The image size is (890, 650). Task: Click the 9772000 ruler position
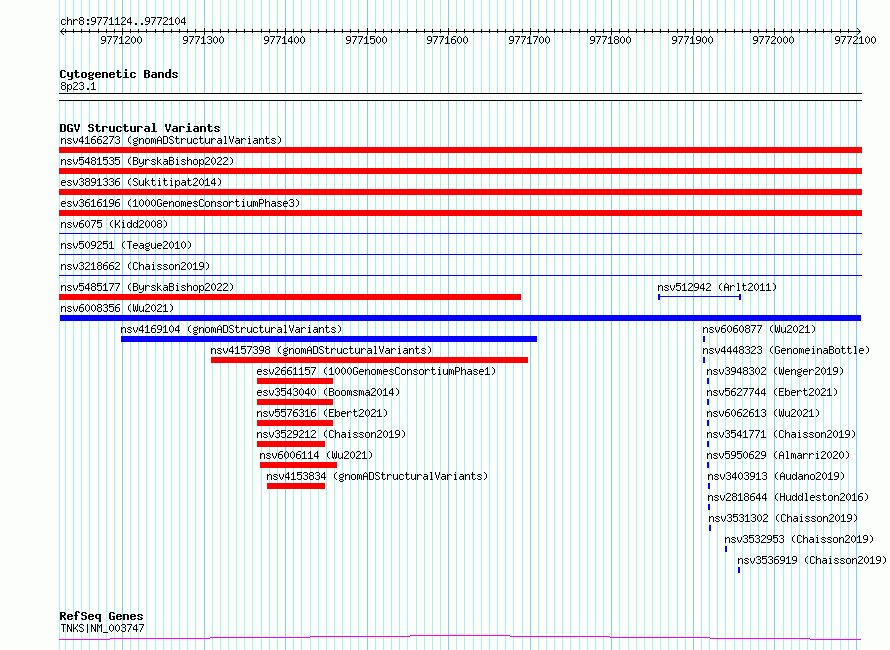774,40
